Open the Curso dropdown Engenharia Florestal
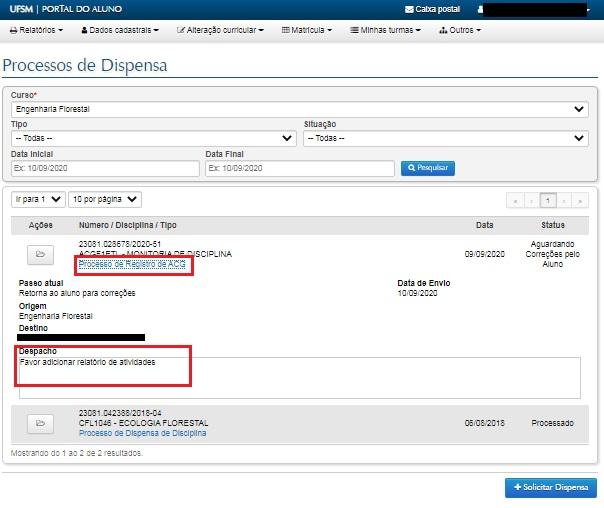The width and height of the screenshot is (604, 508). [x=299, y=109]
